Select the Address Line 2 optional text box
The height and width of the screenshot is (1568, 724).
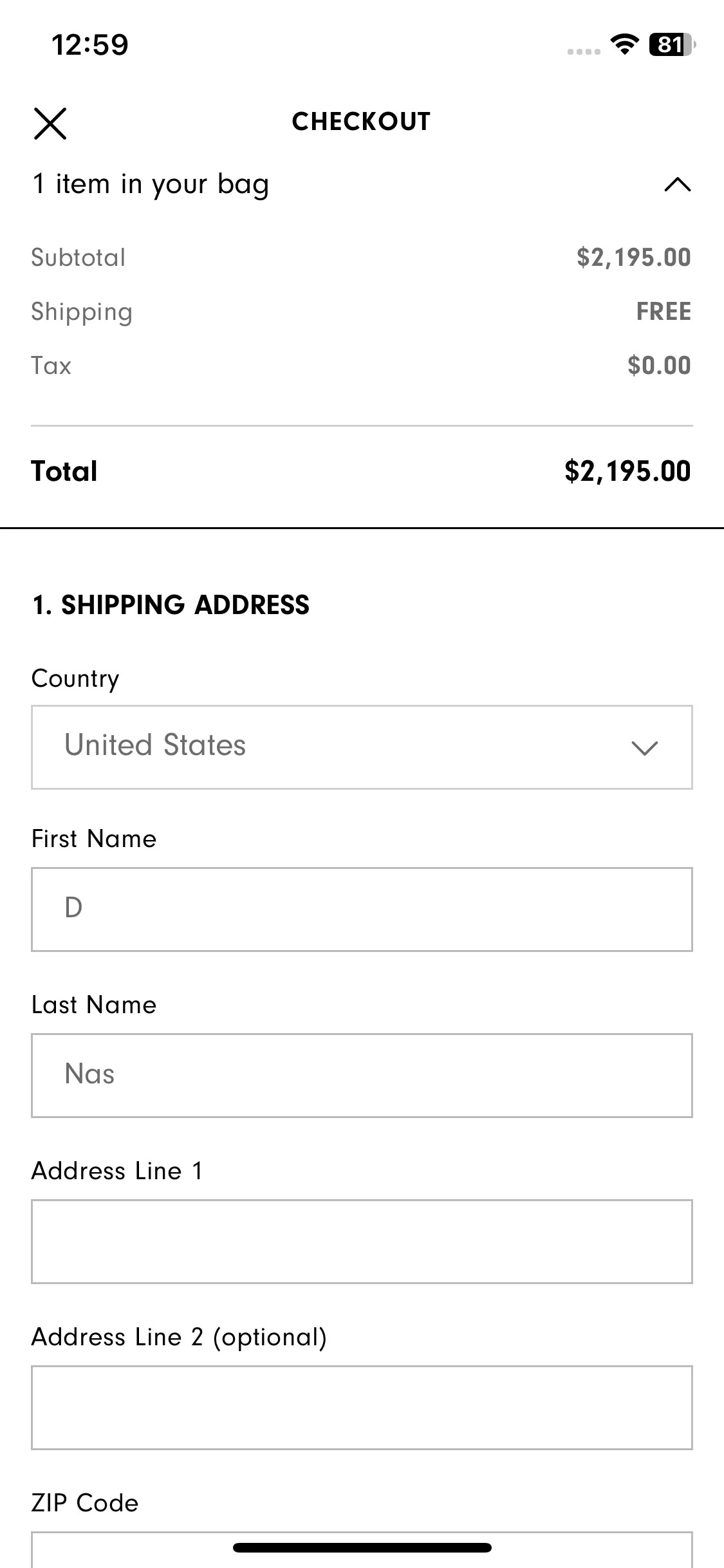click(x=362, y=1408)
